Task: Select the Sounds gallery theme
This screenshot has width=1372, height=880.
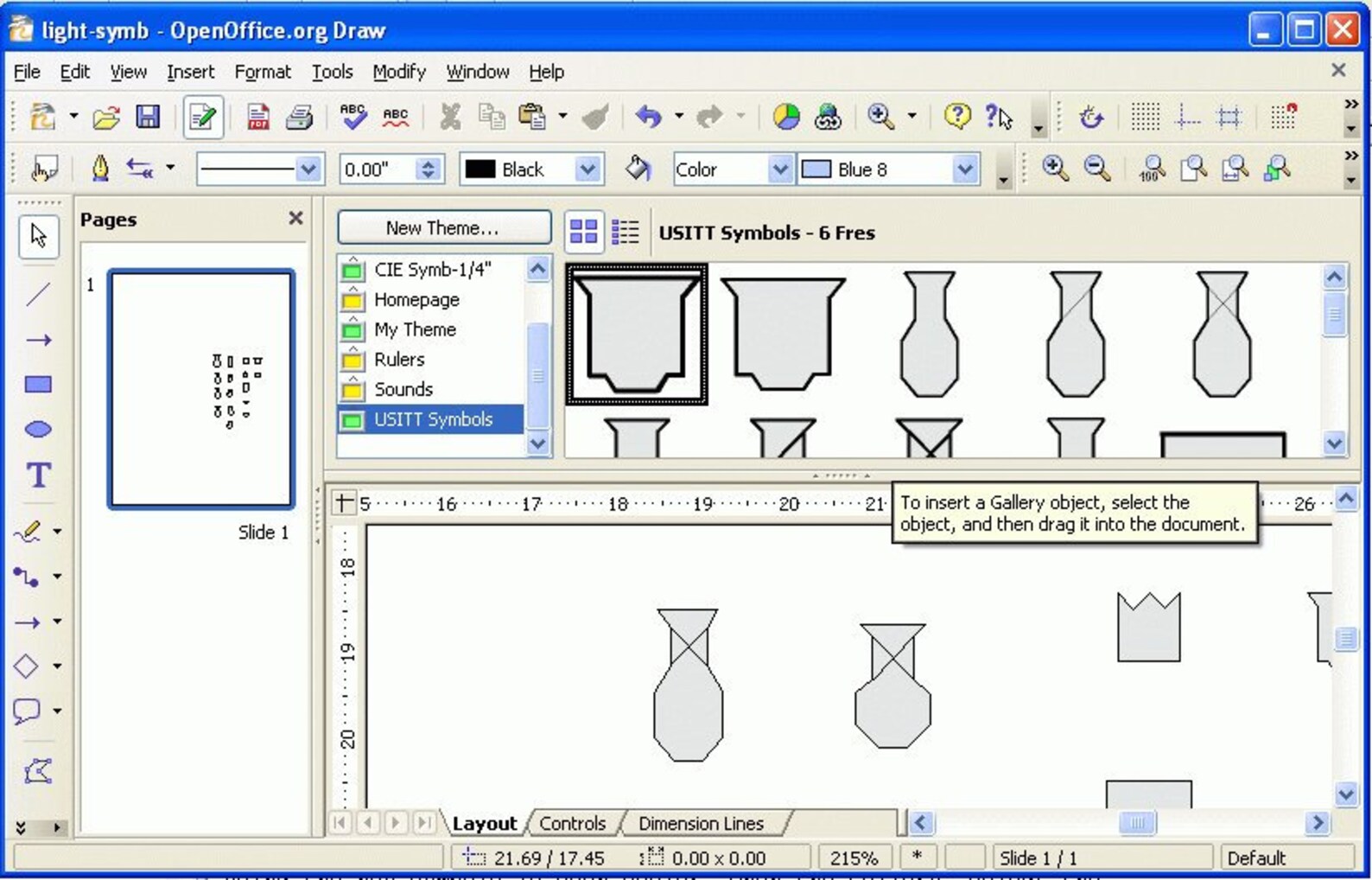Action: (x=431, y=389)
